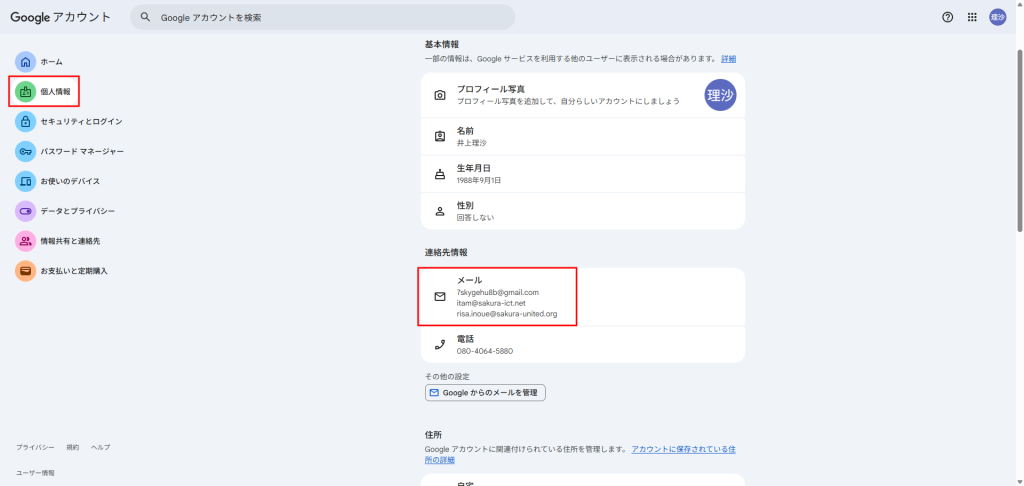Click the payments card icon
This screenshot has width=1024, height=486.
click(25, 271)
